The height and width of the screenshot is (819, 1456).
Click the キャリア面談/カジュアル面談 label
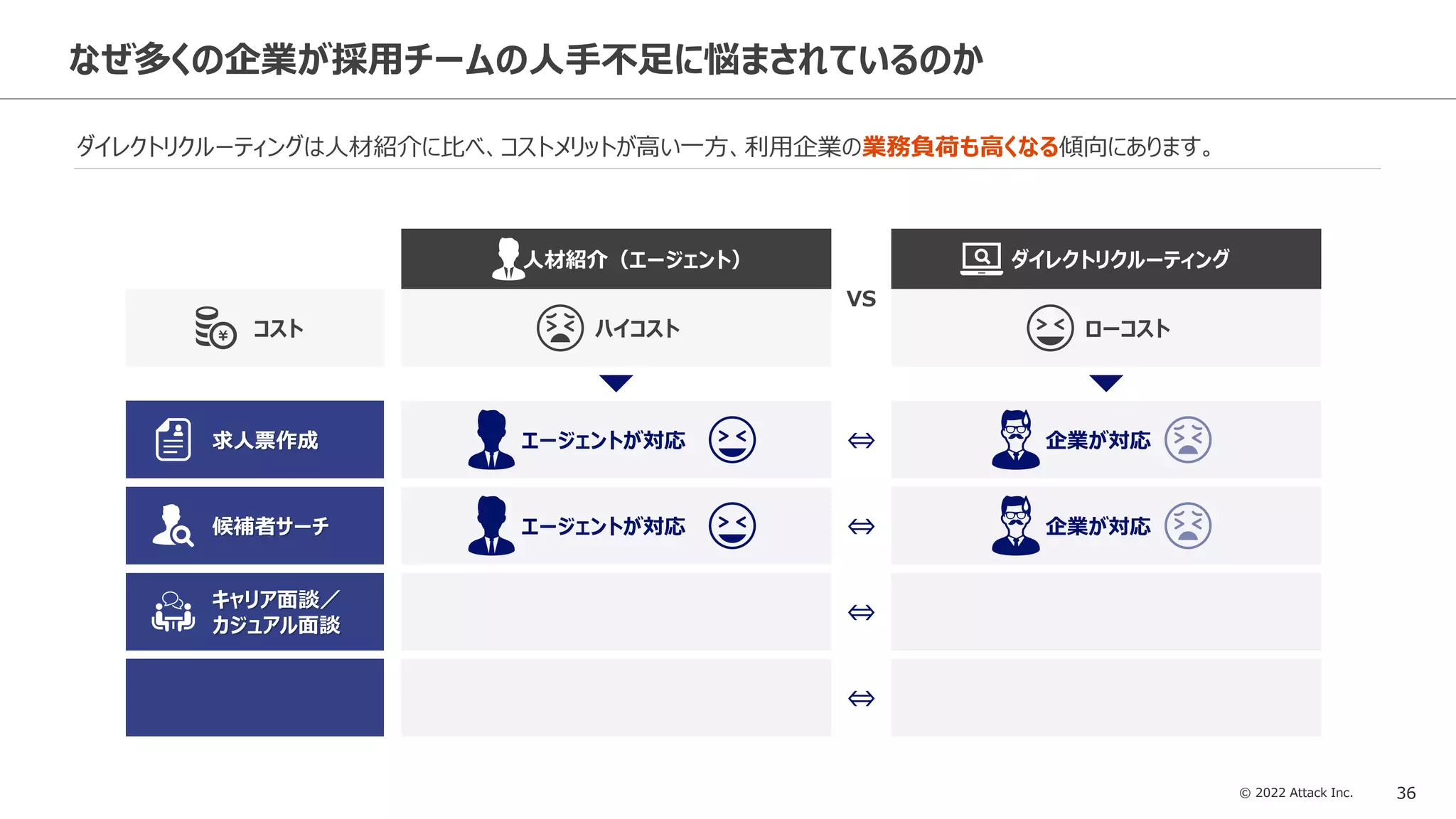pyautogui.click(x=277, y=612)
